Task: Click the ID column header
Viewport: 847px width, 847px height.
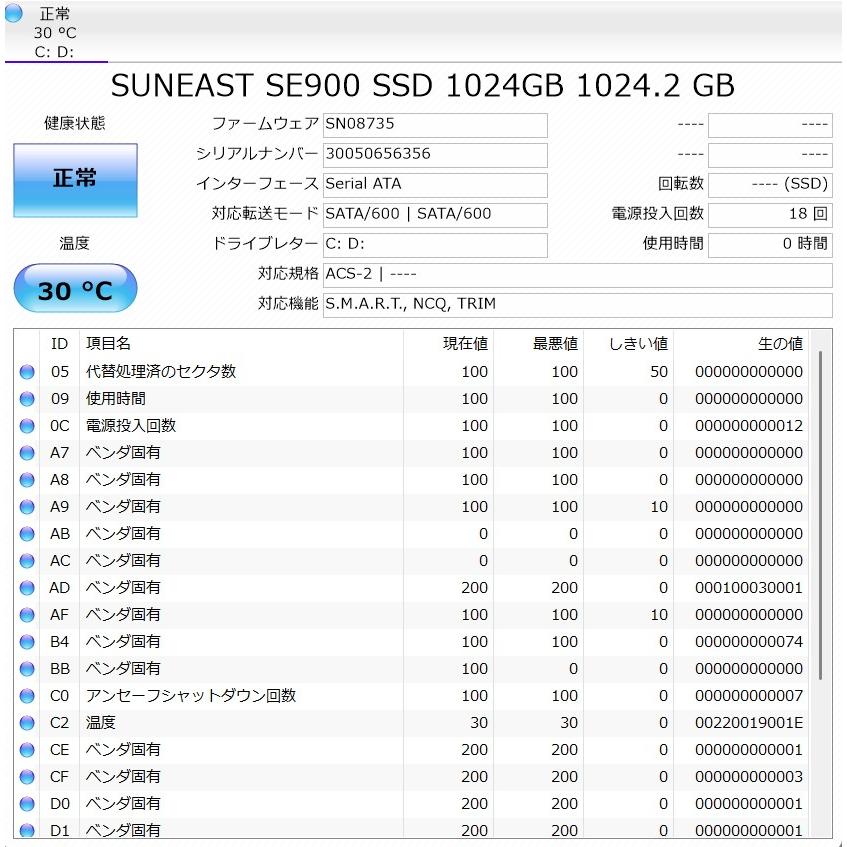Action: (x=59, y=344)
